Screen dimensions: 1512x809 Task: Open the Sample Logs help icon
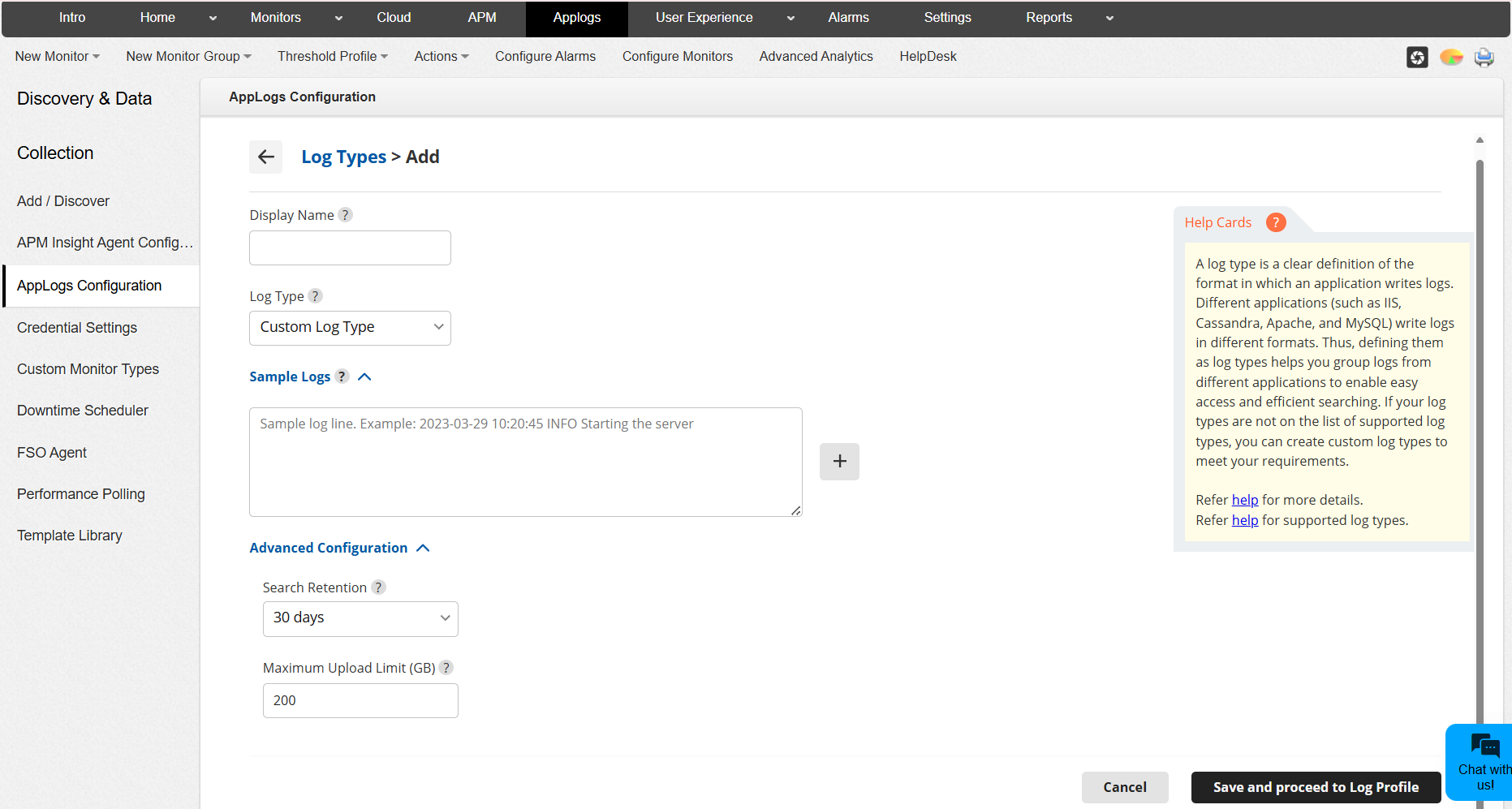341,376
